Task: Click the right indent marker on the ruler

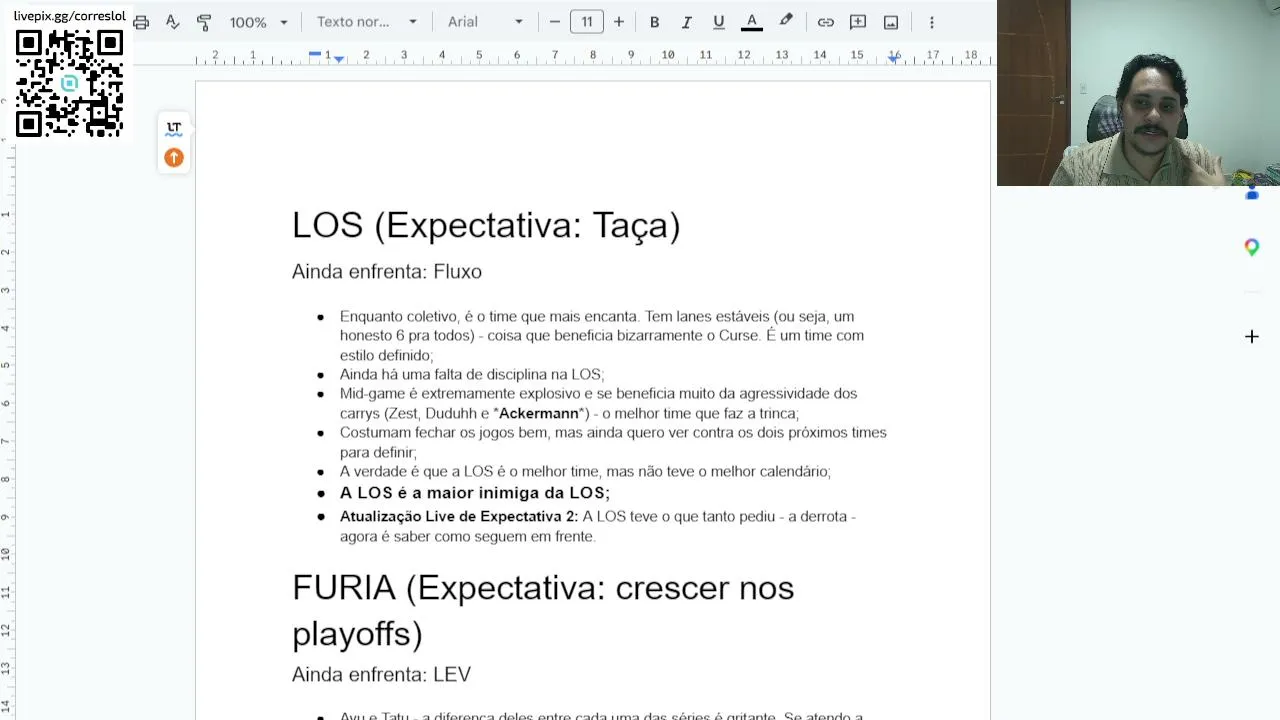Action: click(x=894, y=59)
